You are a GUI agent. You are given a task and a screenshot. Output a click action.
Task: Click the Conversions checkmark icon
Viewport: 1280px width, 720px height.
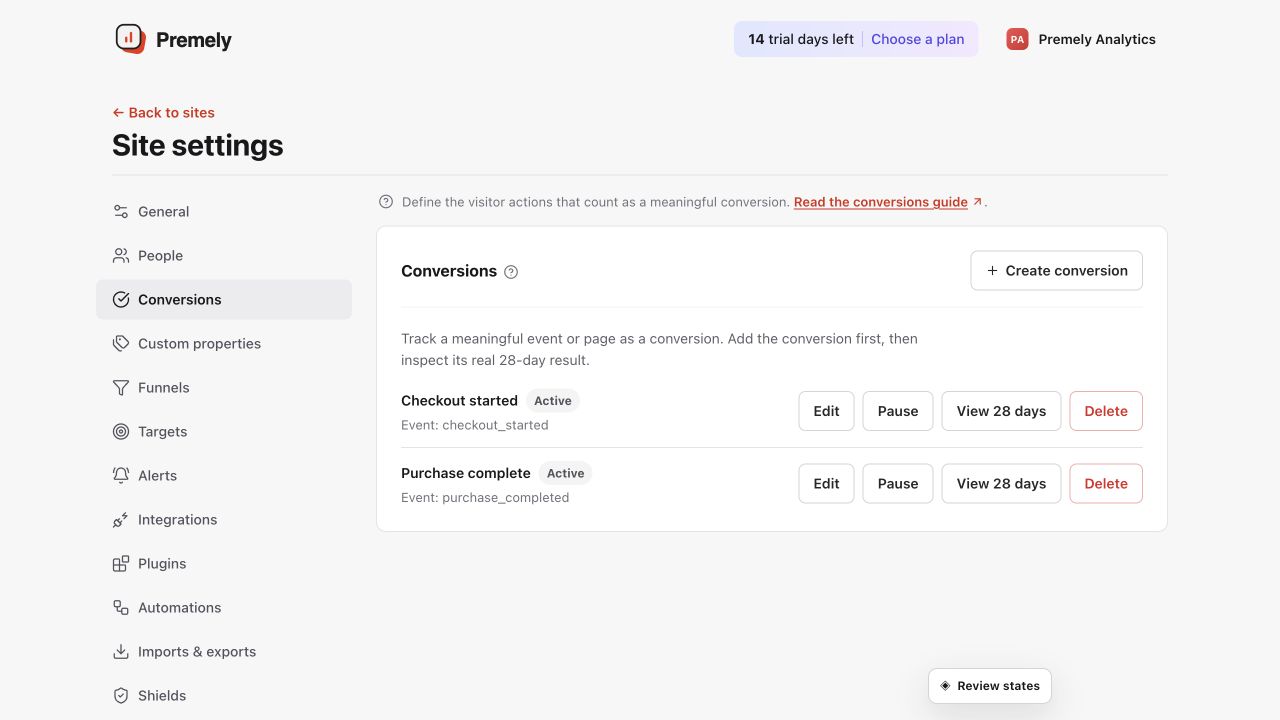121,300
